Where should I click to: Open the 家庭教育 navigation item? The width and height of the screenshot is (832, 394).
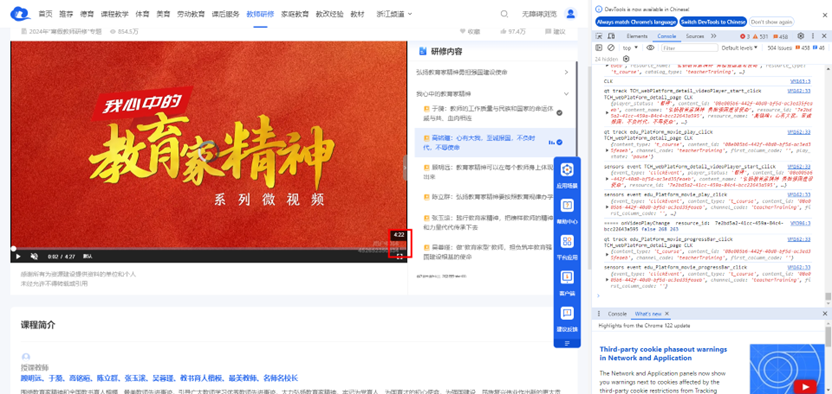pyautogui.click(x=294, y=14)
